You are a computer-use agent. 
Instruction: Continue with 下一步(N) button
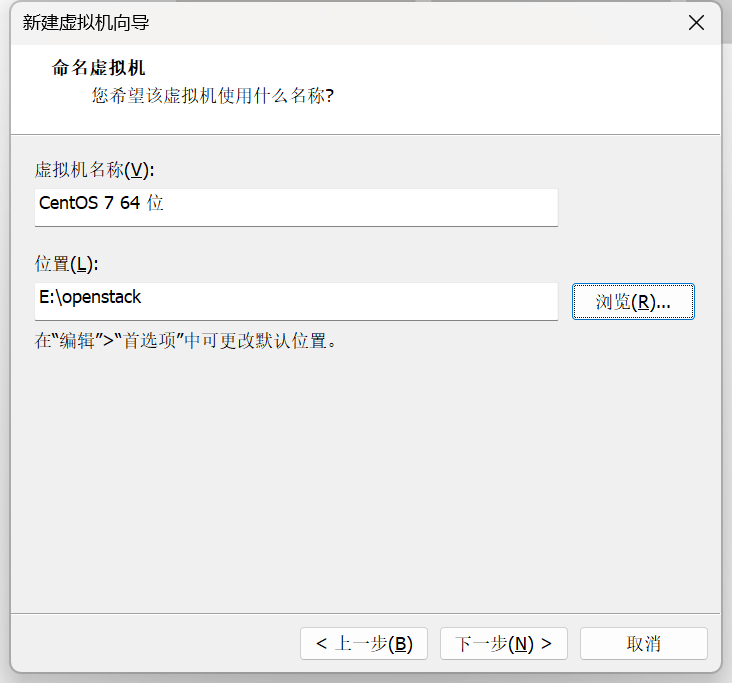coord(503,643)
